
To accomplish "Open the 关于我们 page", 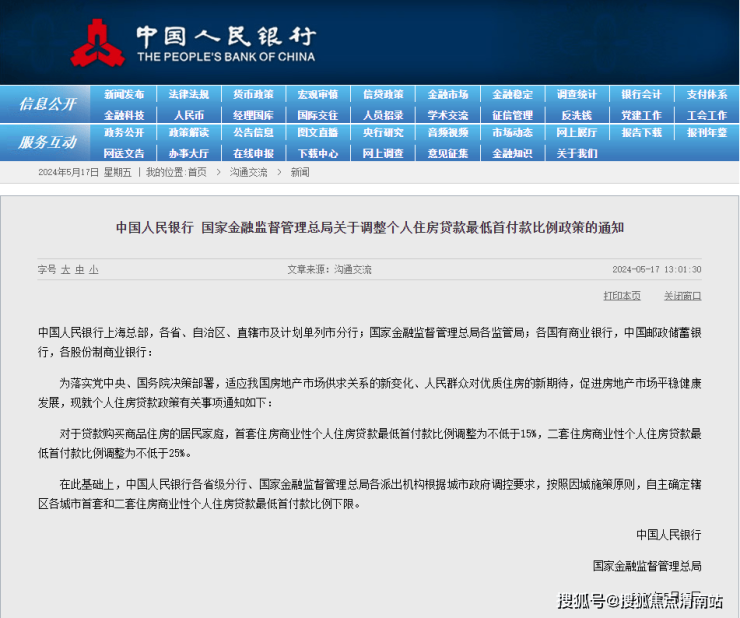I will click(x=576, y=153).
